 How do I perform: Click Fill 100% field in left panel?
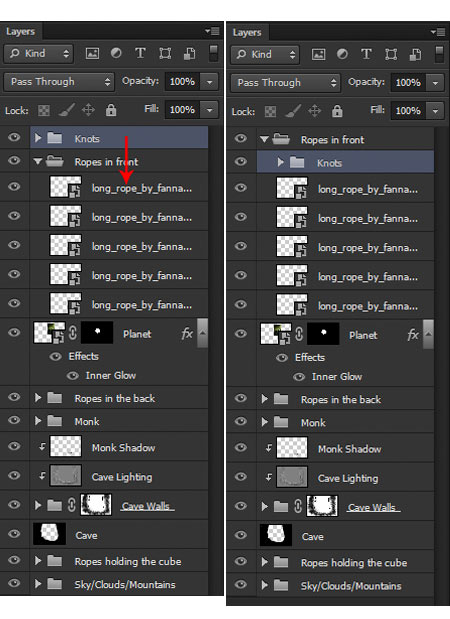[x=182, y=110]
